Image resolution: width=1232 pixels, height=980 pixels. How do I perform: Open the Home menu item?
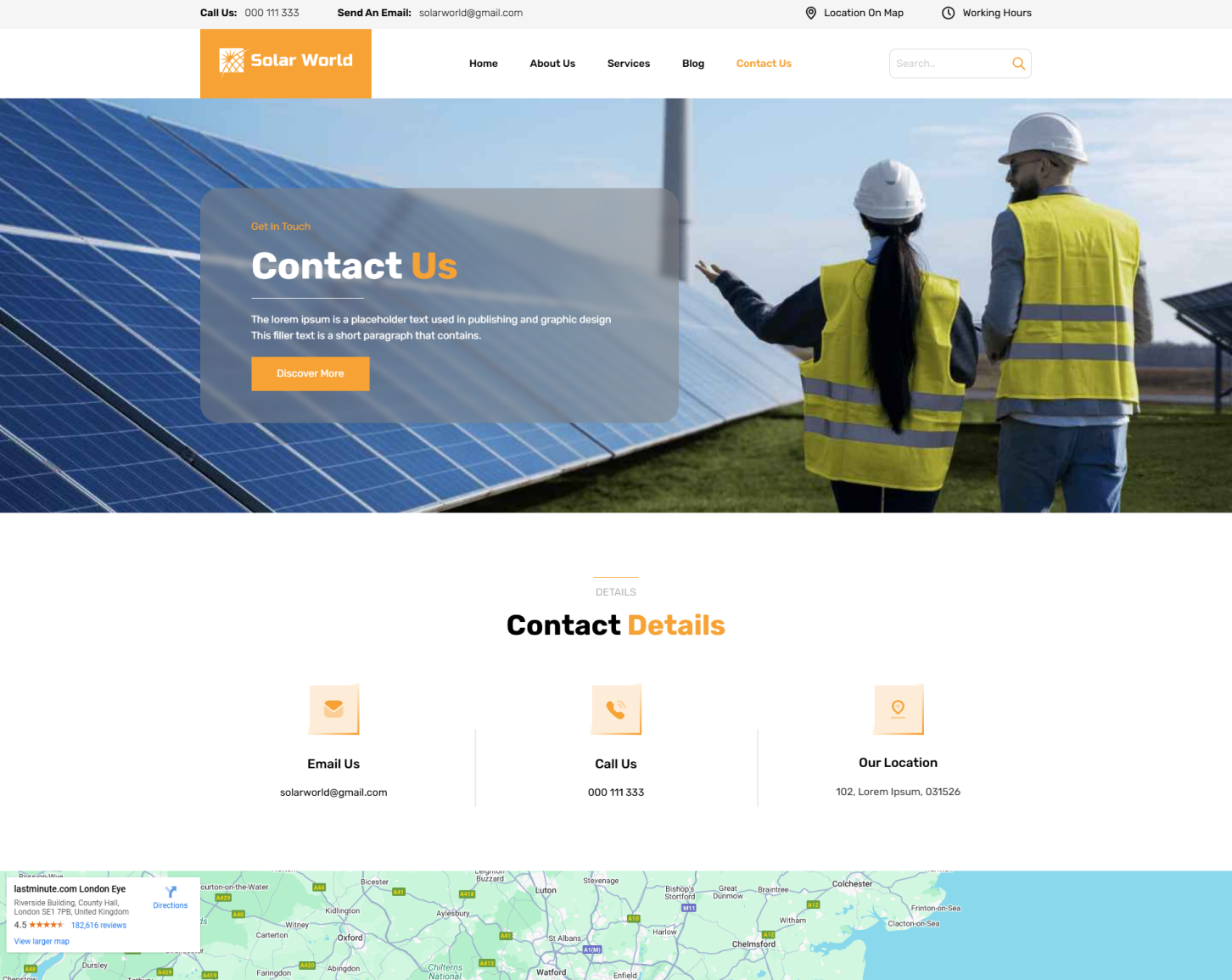pos(484,64)
